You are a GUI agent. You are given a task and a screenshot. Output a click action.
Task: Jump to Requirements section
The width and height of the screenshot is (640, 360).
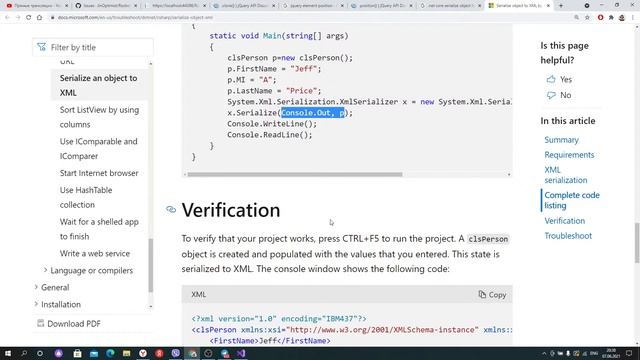point(569,155)
